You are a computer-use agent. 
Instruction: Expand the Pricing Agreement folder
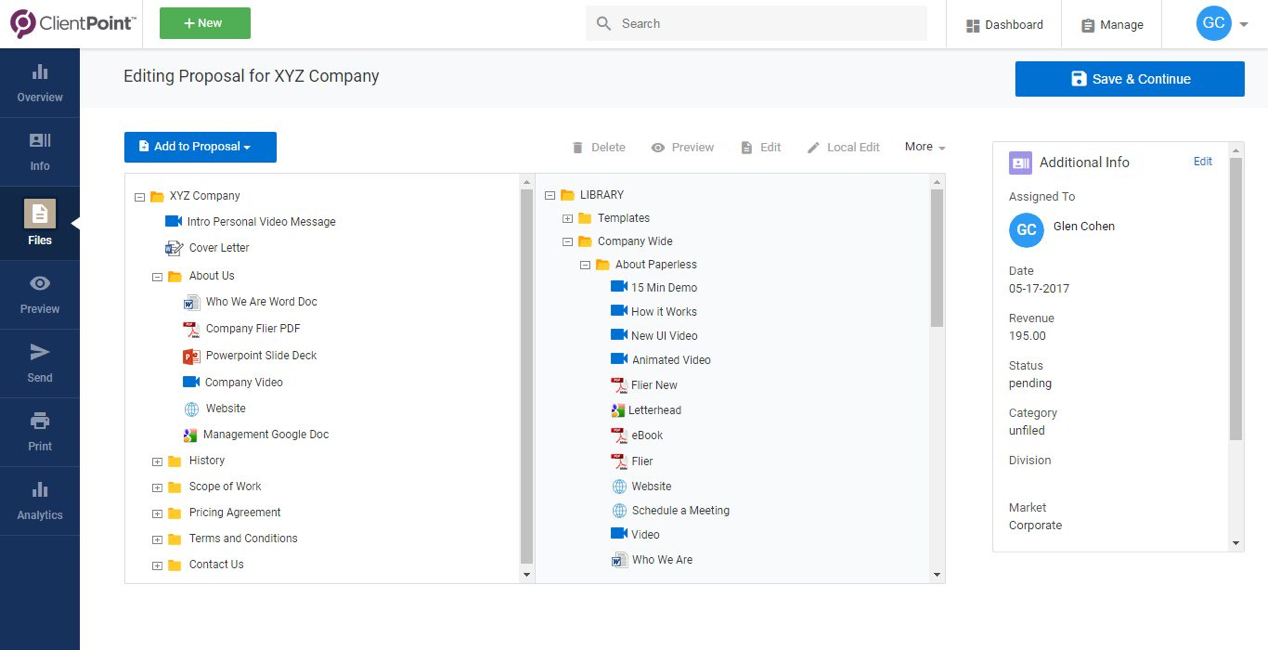click(157, 514)
